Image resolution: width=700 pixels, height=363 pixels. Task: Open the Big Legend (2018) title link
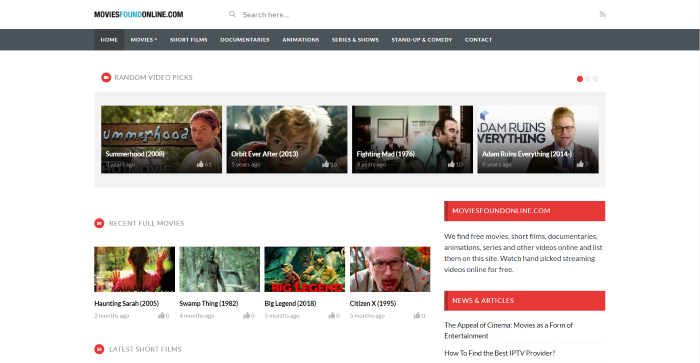(x=290, y=304)
